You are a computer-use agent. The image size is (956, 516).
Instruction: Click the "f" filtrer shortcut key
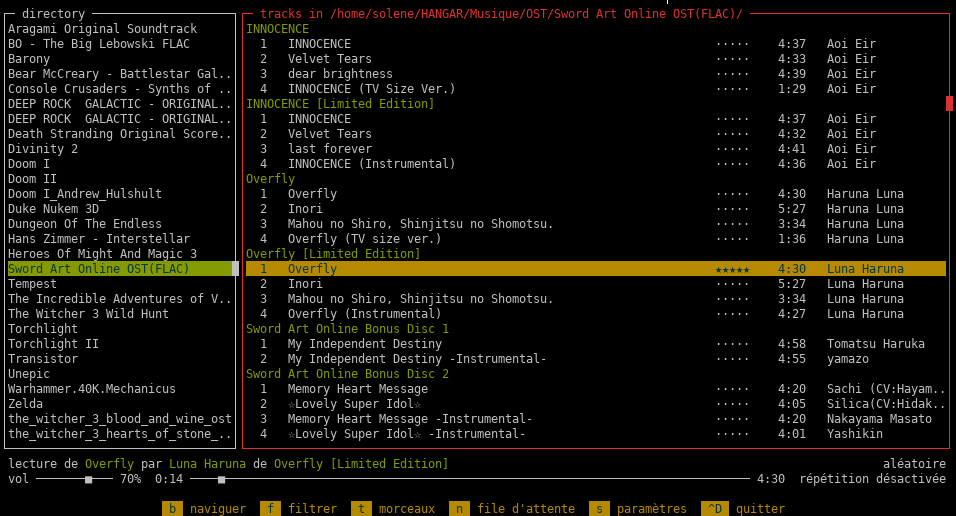click(x=270, y=509)
